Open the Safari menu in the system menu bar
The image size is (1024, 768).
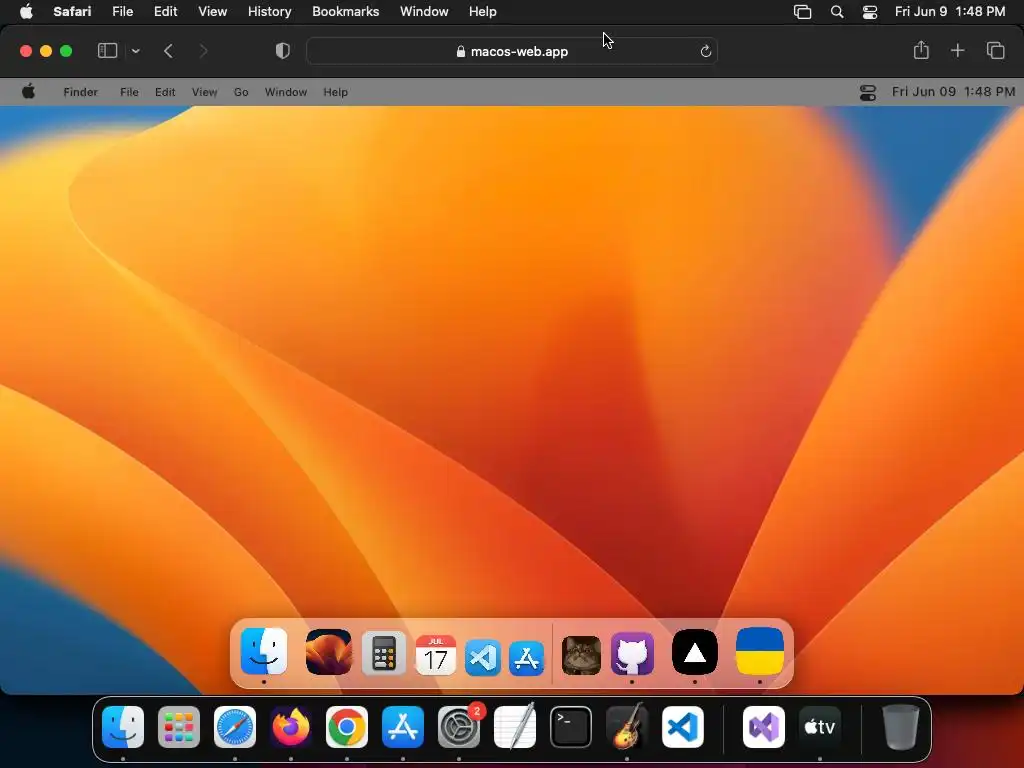72,12
